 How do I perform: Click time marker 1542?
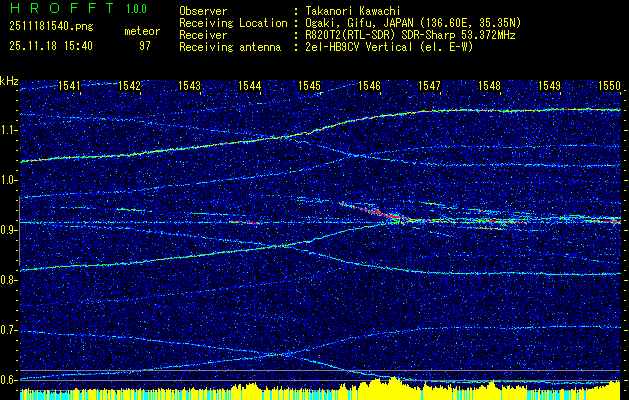(x=129, y=85)
